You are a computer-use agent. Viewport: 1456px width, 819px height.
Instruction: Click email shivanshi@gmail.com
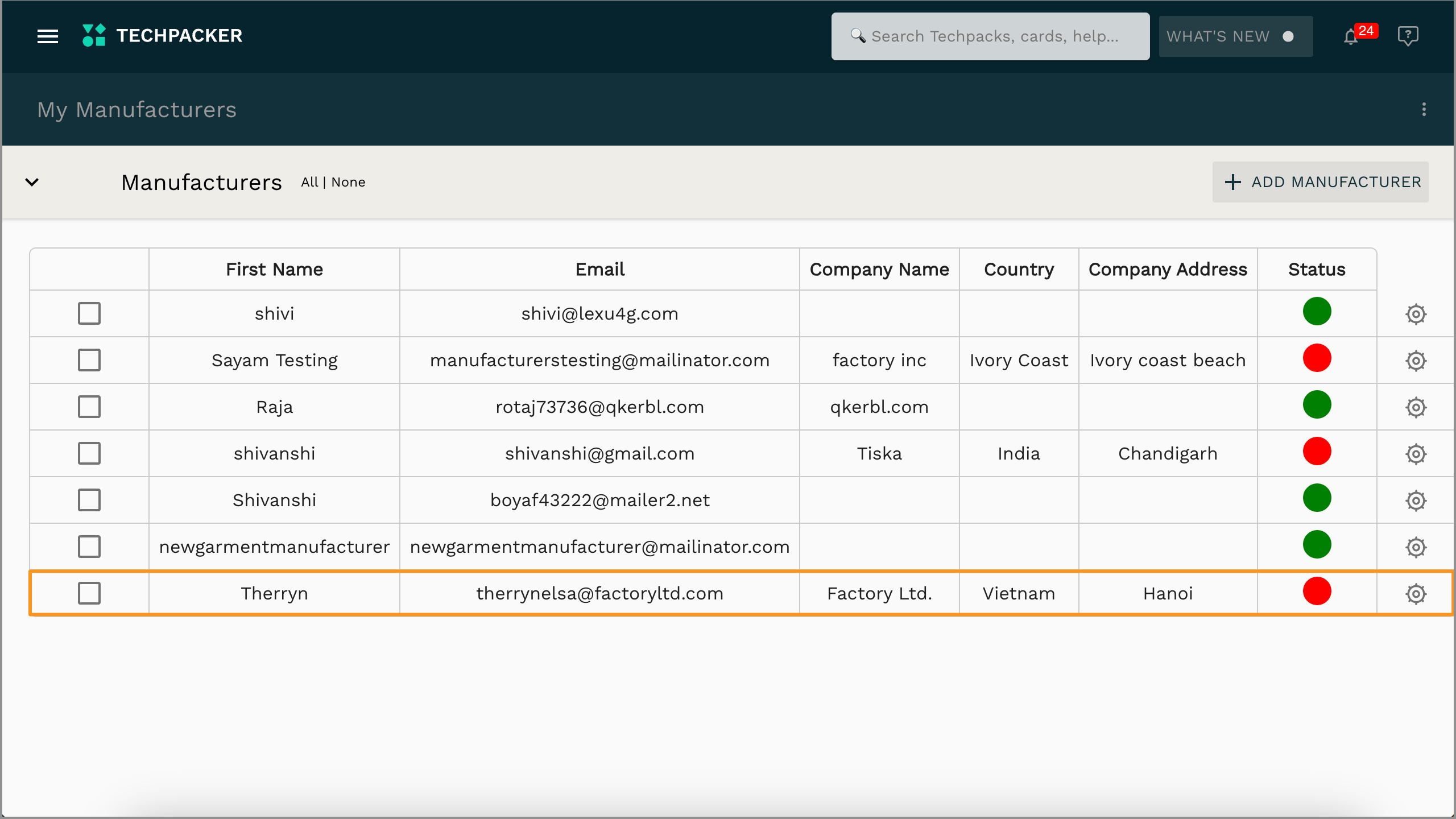coord(599,453)
